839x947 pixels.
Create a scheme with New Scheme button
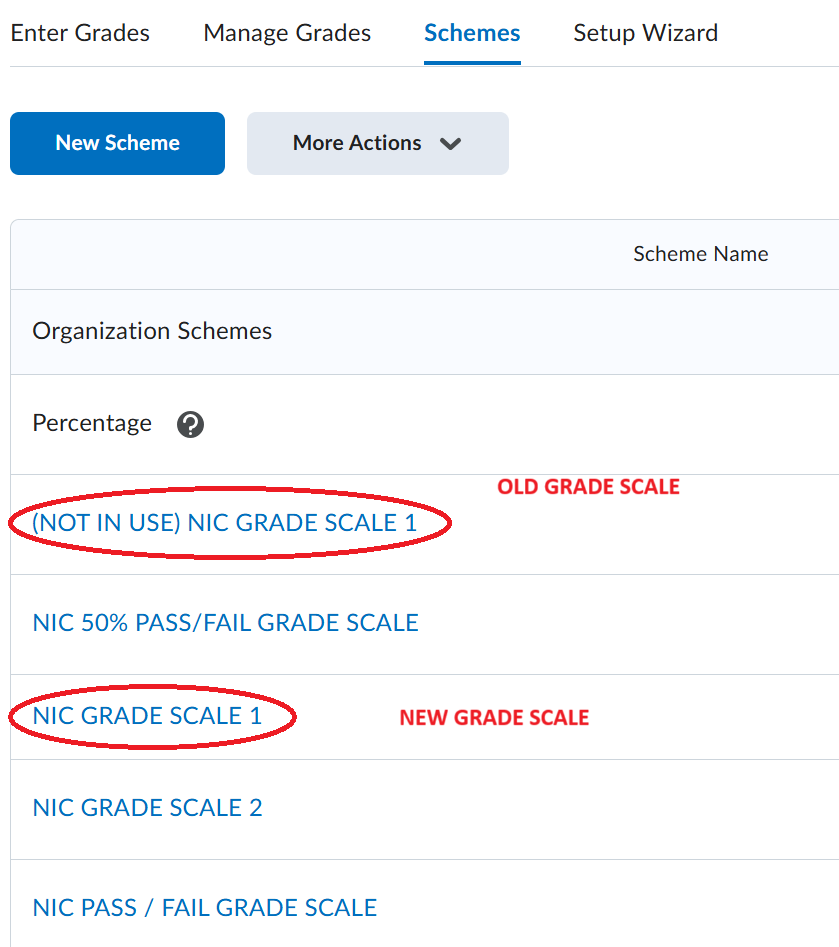pos(117,143)
